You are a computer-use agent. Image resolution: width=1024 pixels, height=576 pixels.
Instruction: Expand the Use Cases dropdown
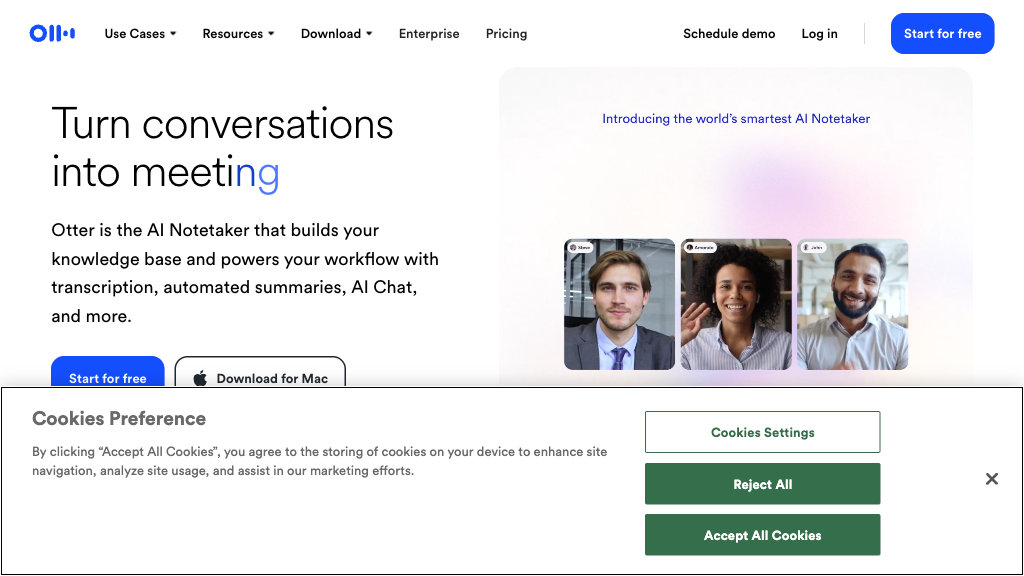tap(140, 34)
